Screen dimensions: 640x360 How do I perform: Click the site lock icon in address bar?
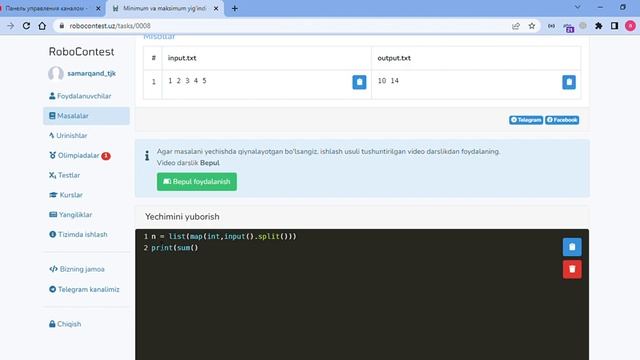(62, 26)
